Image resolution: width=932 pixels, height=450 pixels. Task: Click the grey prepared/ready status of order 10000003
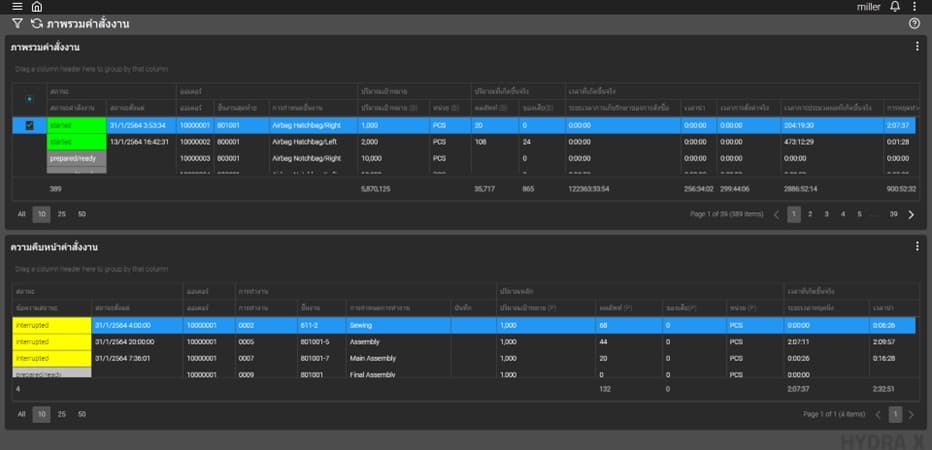[77, 159]
